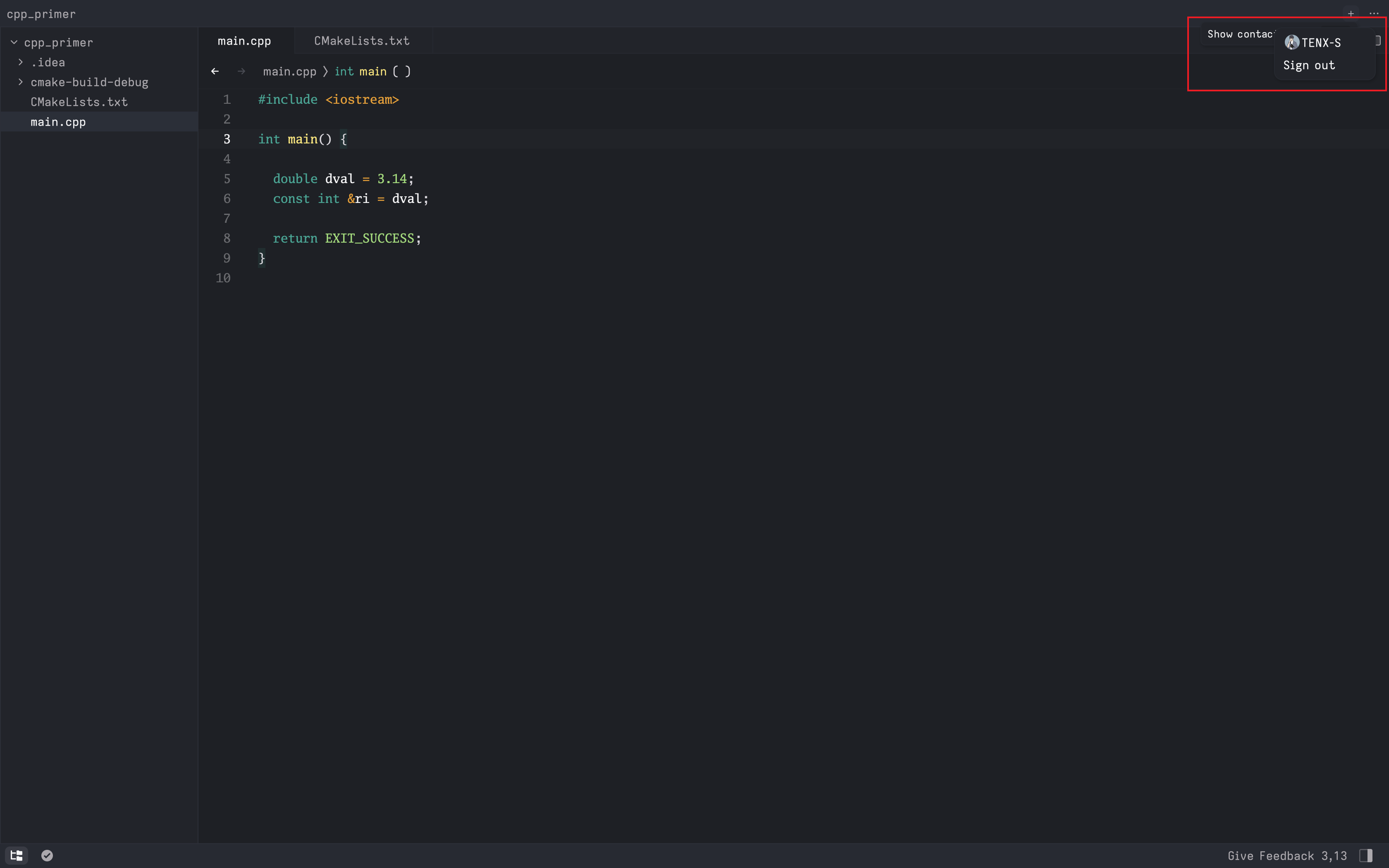Open the file tree panel icon in status bar

(17, 855)
